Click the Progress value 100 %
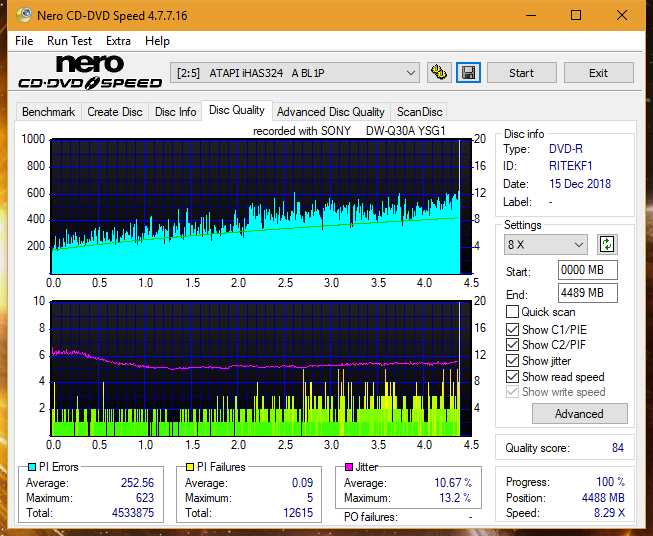Image resolution: width=653 pixels, height=536 pixels. click(x=611, y=482)
